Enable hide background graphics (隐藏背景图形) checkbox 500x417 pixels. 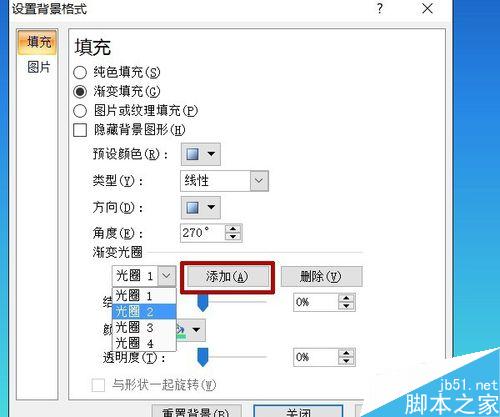pos(80,130)
